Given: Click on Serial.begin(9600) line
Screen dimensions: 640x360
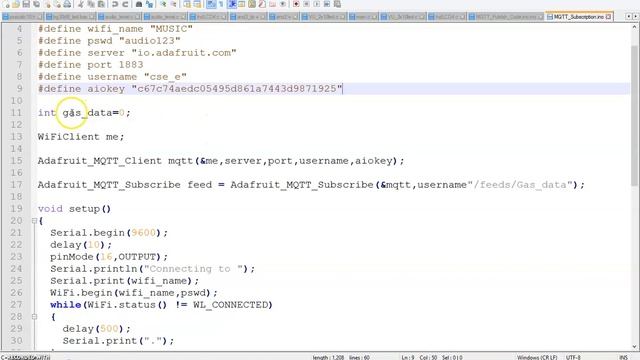Looking at the screenshot, I should pyautogui.click(x=109, y=233).
